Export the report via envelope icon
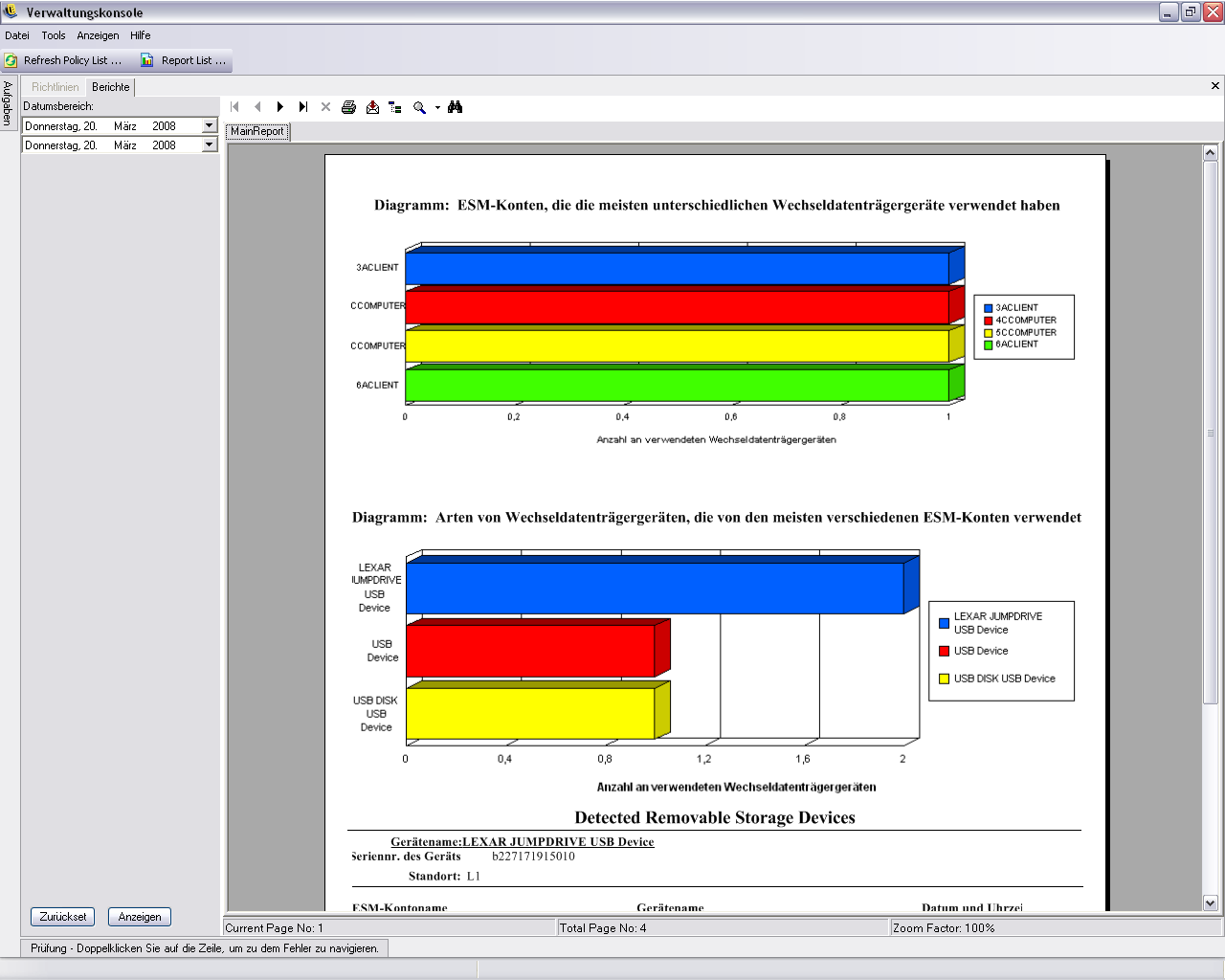Image resolution: width=1225 pixels, height=980 pixels. pos(372,107)
